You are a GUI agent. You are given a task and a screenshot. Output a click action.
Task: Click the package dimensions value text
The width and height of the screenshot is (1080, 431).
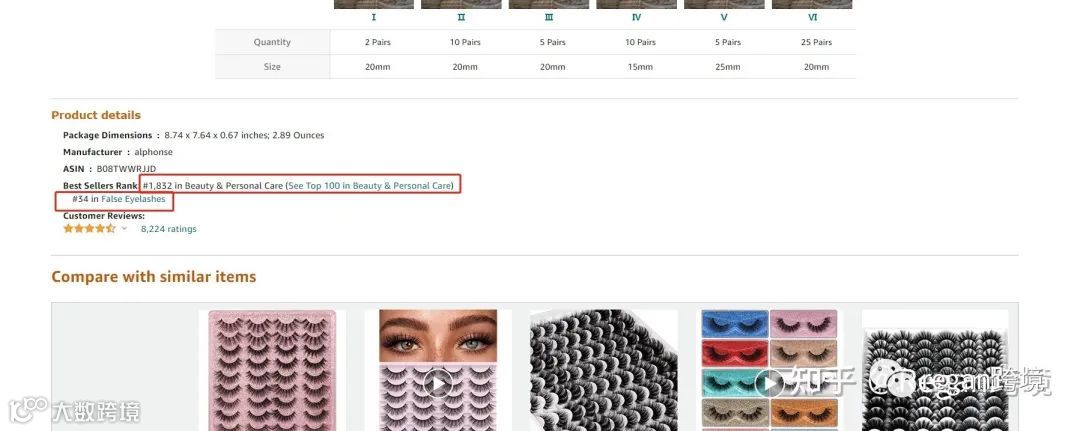tap(244, 136)
